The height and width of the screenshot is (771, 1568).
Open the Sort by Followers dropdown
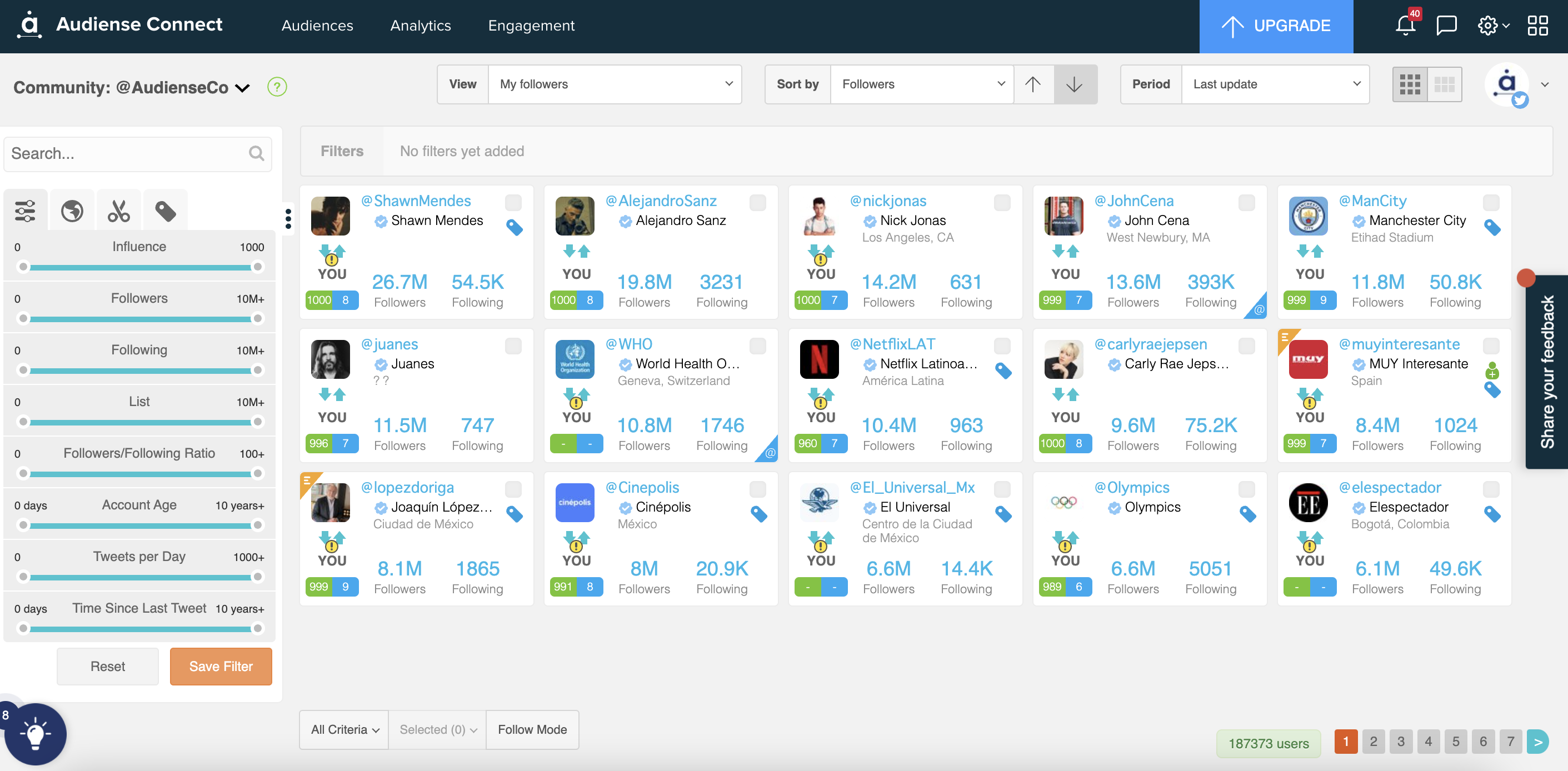(x=922, y=84)
